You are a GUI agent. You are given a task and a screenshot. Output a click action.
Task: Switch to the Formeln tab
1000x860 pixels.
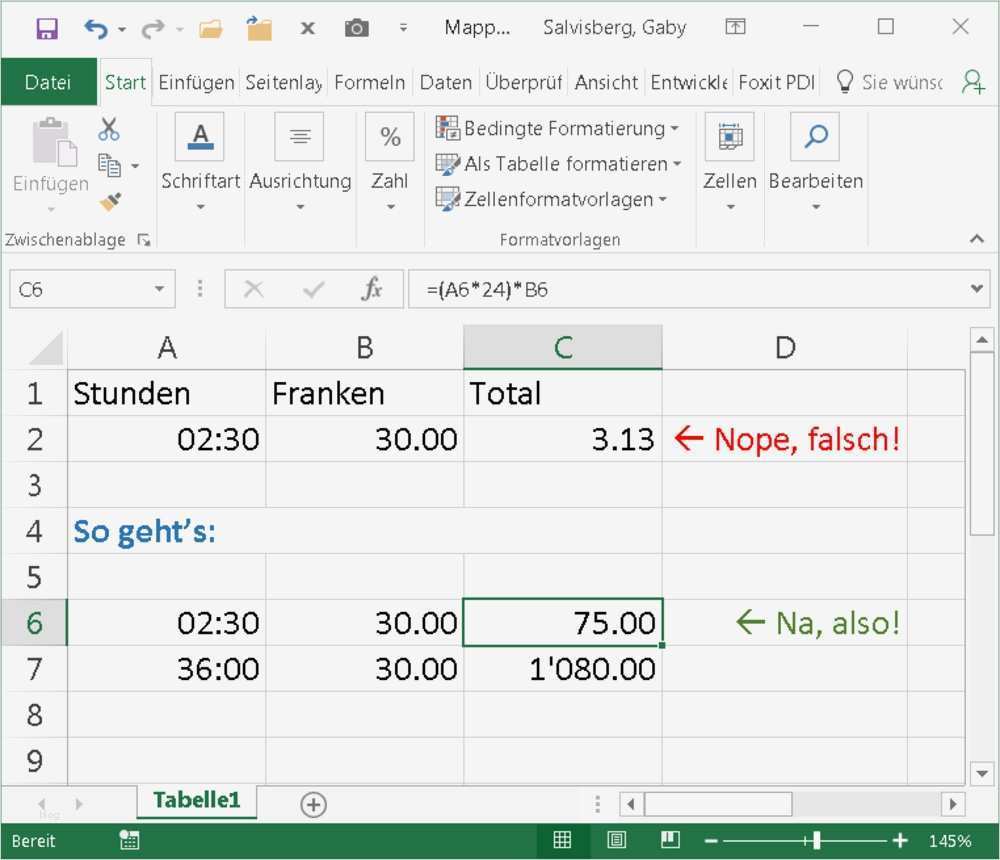369,82
